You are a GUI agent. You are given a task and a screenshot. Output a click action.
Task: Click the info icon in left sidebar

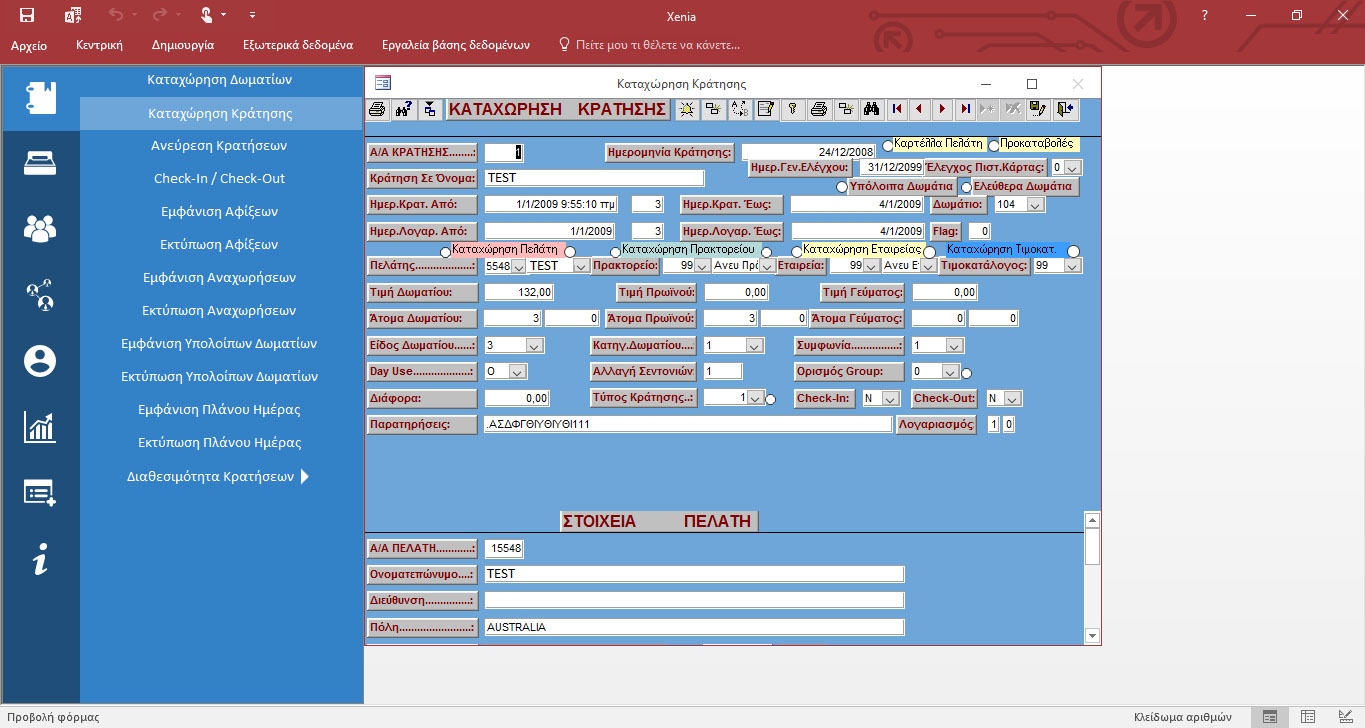pos(40,560)
